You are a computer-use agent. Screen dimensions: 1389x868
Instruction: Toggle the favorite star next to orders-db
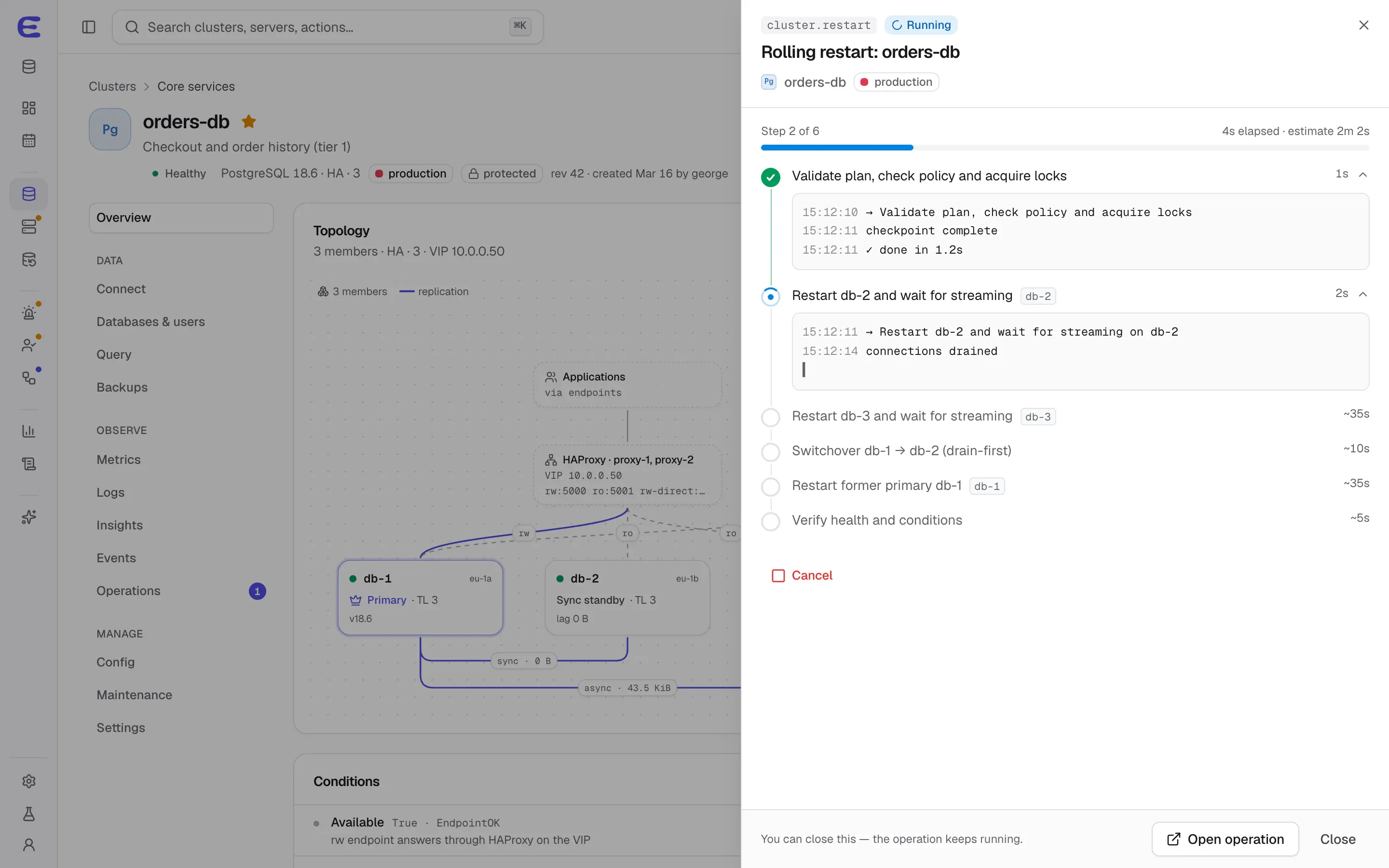click(x=248, y=121)
